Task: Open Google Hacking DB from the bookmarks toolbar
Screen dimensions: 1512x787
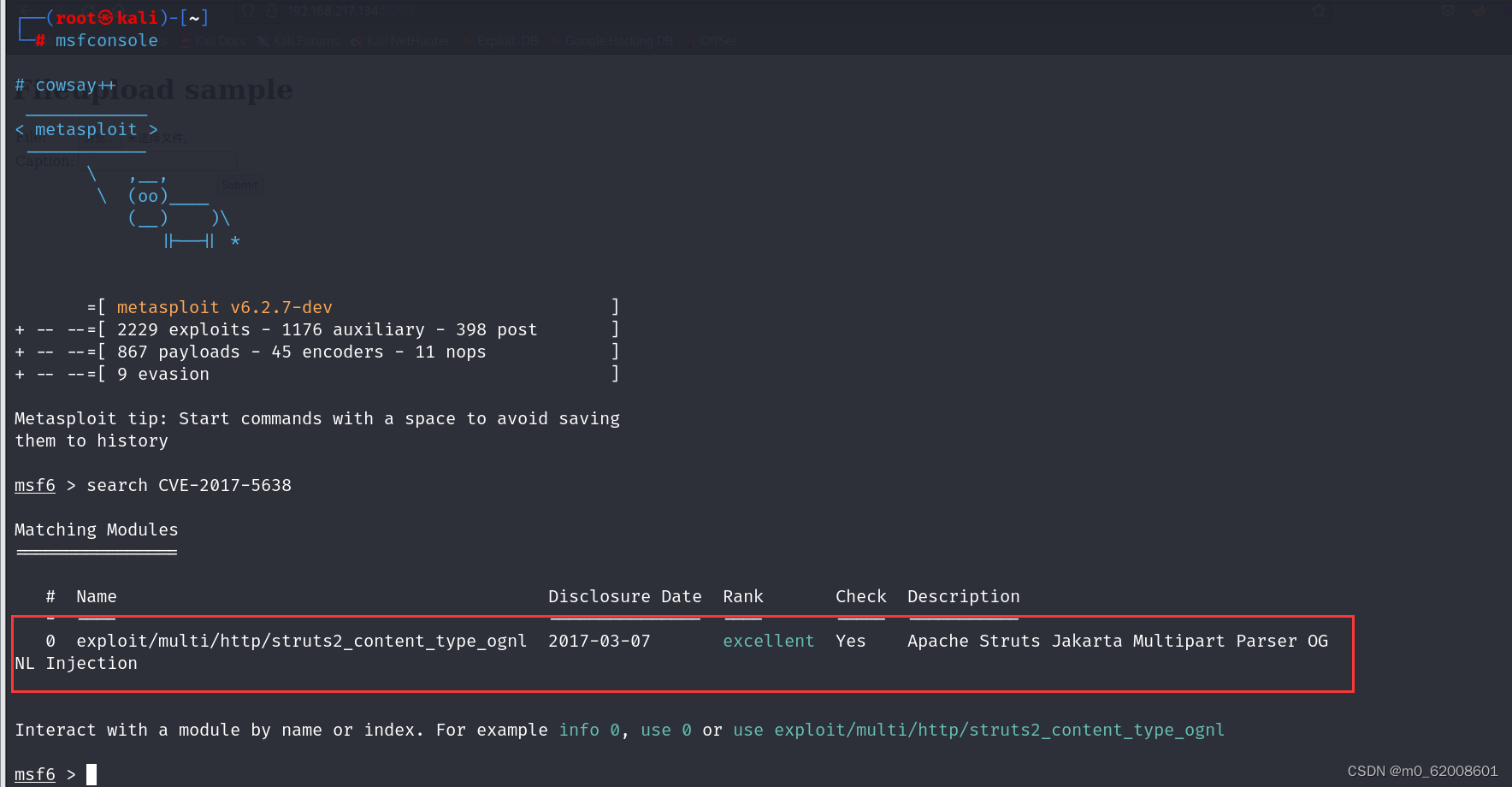Action: click(612, 40)
